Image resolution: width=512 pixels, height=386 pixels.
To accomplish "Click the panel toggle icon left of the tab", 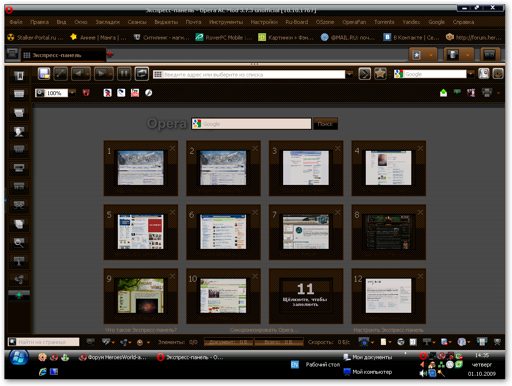I will (x=12, y=53).
